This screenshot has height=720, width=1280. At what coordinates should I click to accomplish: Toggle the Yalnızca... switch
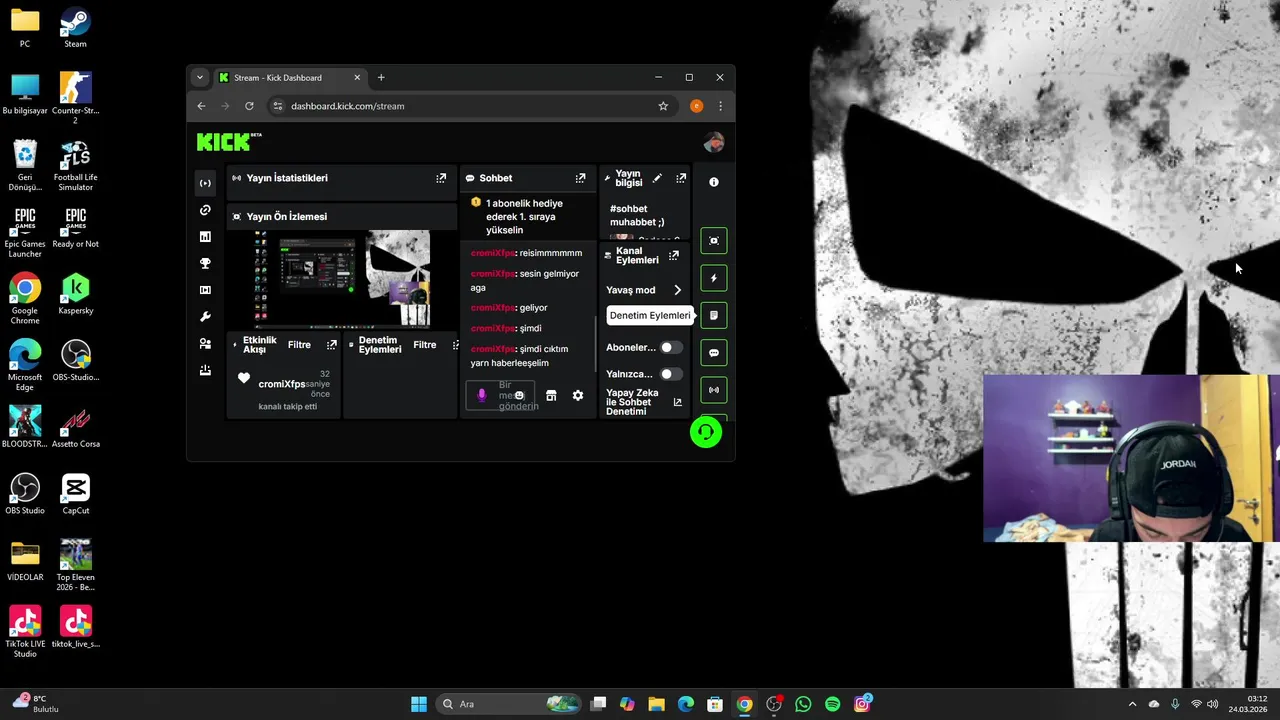point(671,374)
